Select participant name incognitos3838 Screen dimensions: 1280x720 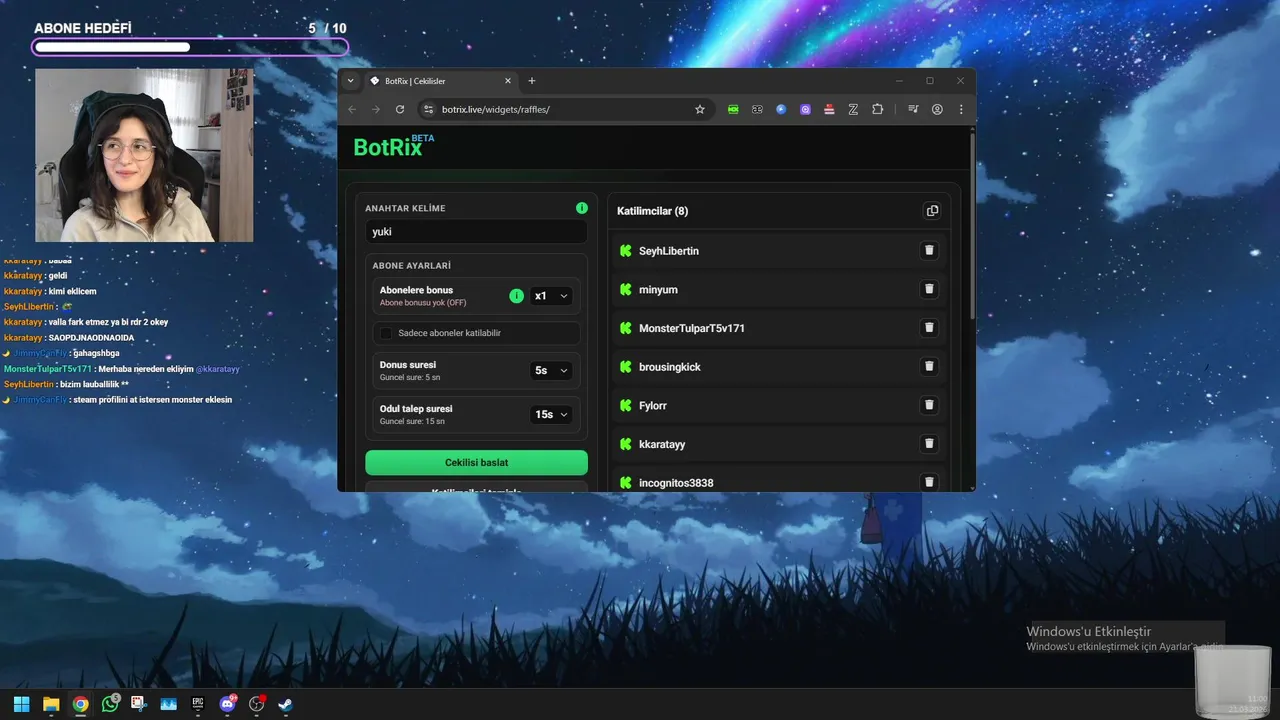[x=676, y=483]
